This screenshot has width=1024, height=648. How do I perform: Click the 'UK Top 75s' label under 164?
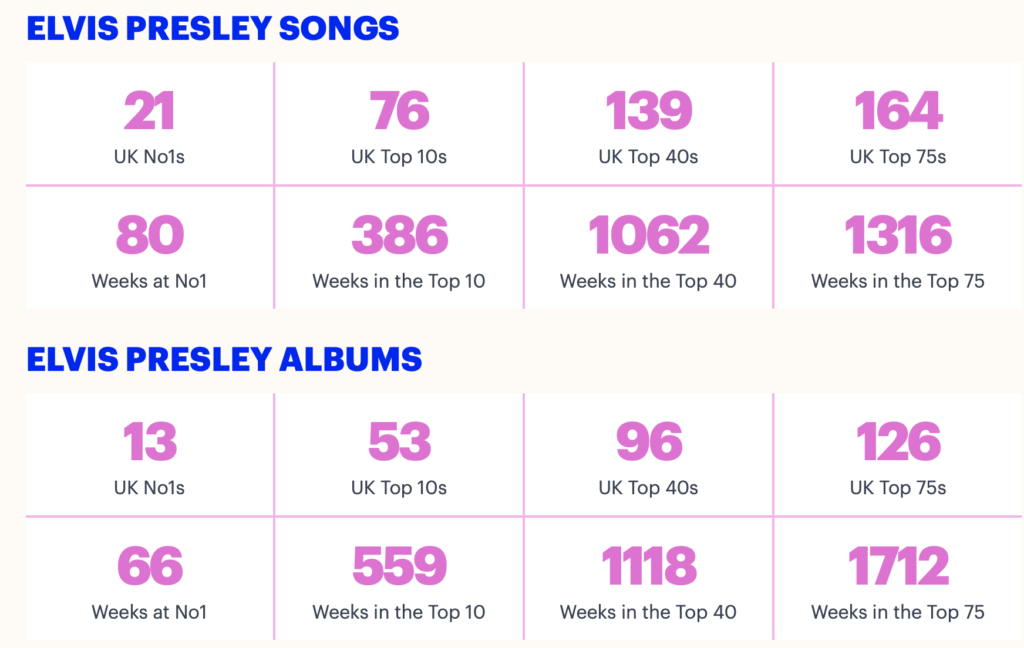pyautogui.click(x=898, y=157)
